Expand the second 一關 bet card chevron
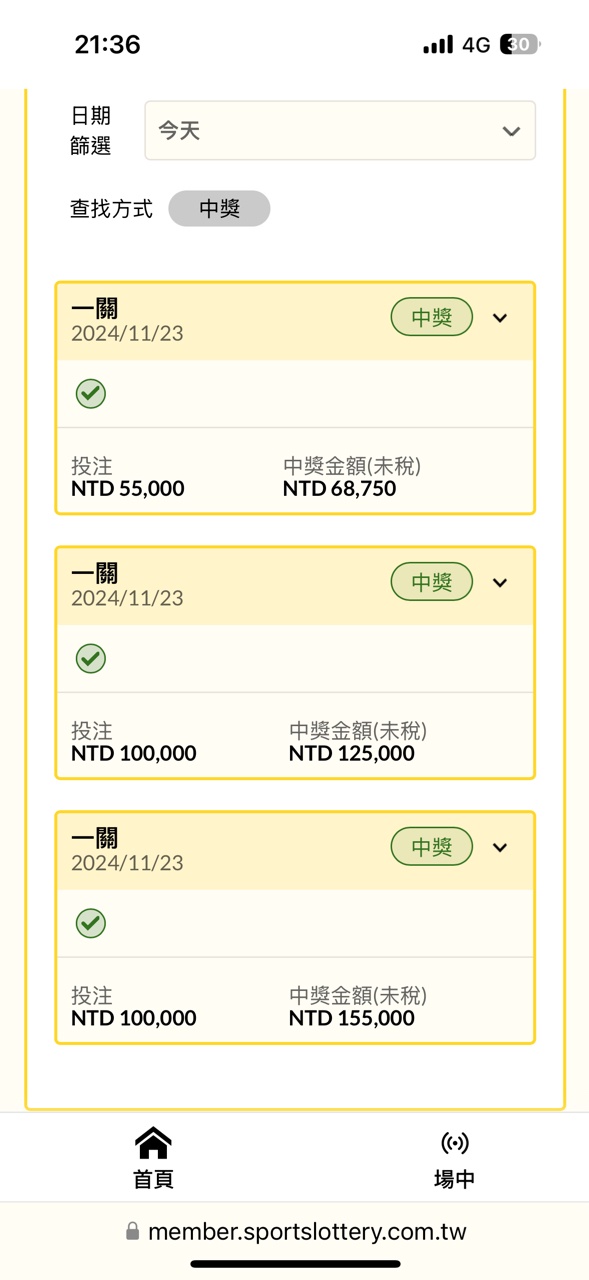Screen dimensions: 589x1280 coord(500,583)
